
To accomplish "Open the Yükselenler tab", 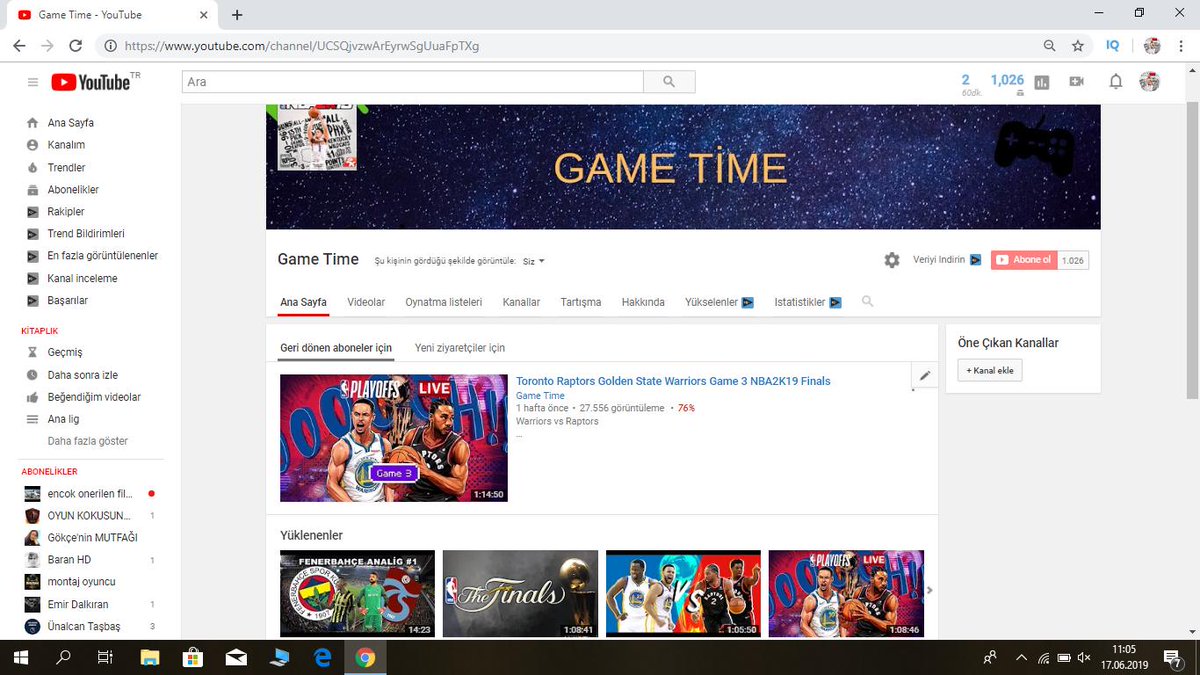I will (x=719, y=302).
